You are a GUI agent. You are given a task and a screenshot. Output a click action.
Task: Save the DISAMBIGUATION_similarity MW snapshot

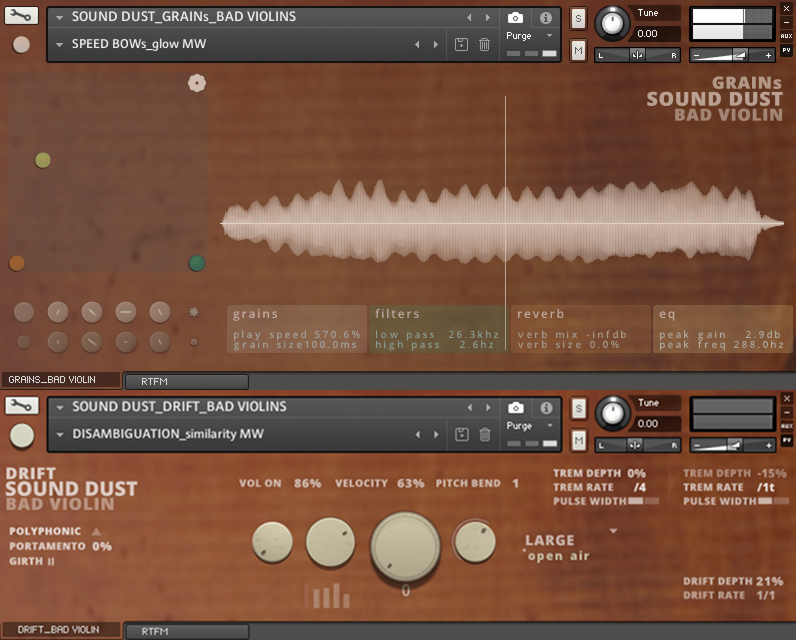tap(461, 434)
